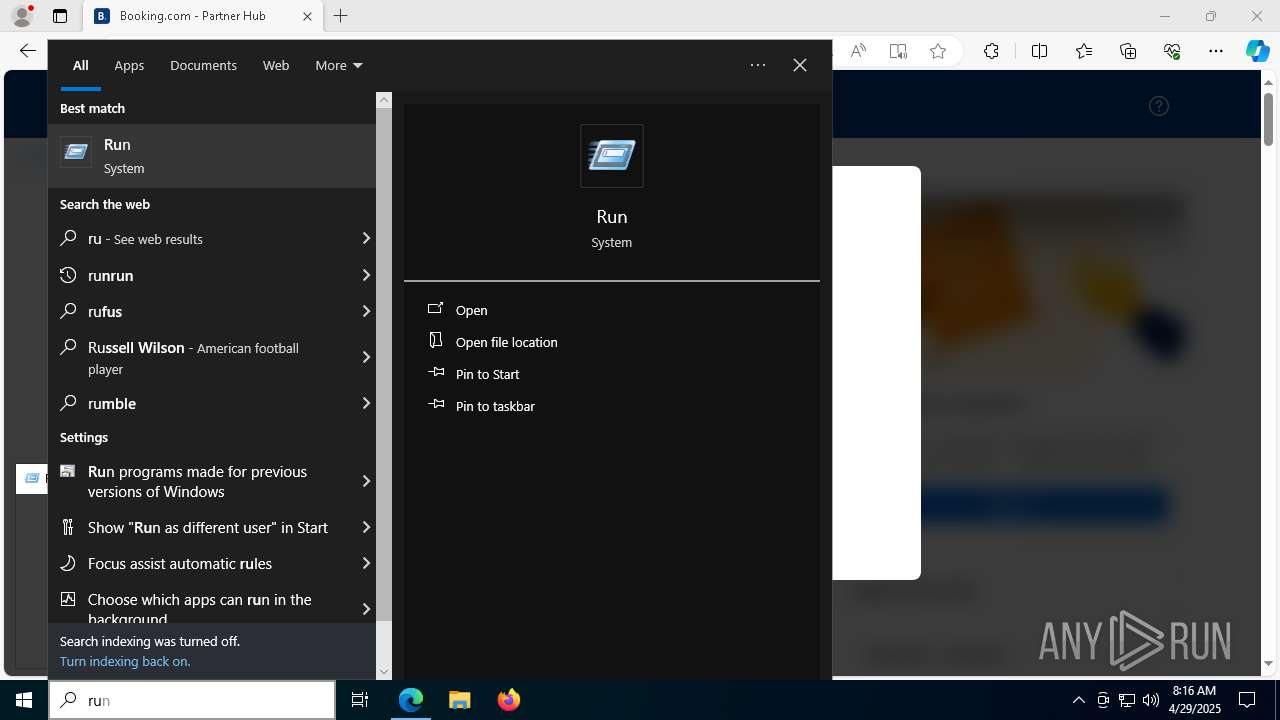The width and height of the screenshot is (1280, 720).
Task: Click the large Run app icon in preview
Action: coord(612,156)
